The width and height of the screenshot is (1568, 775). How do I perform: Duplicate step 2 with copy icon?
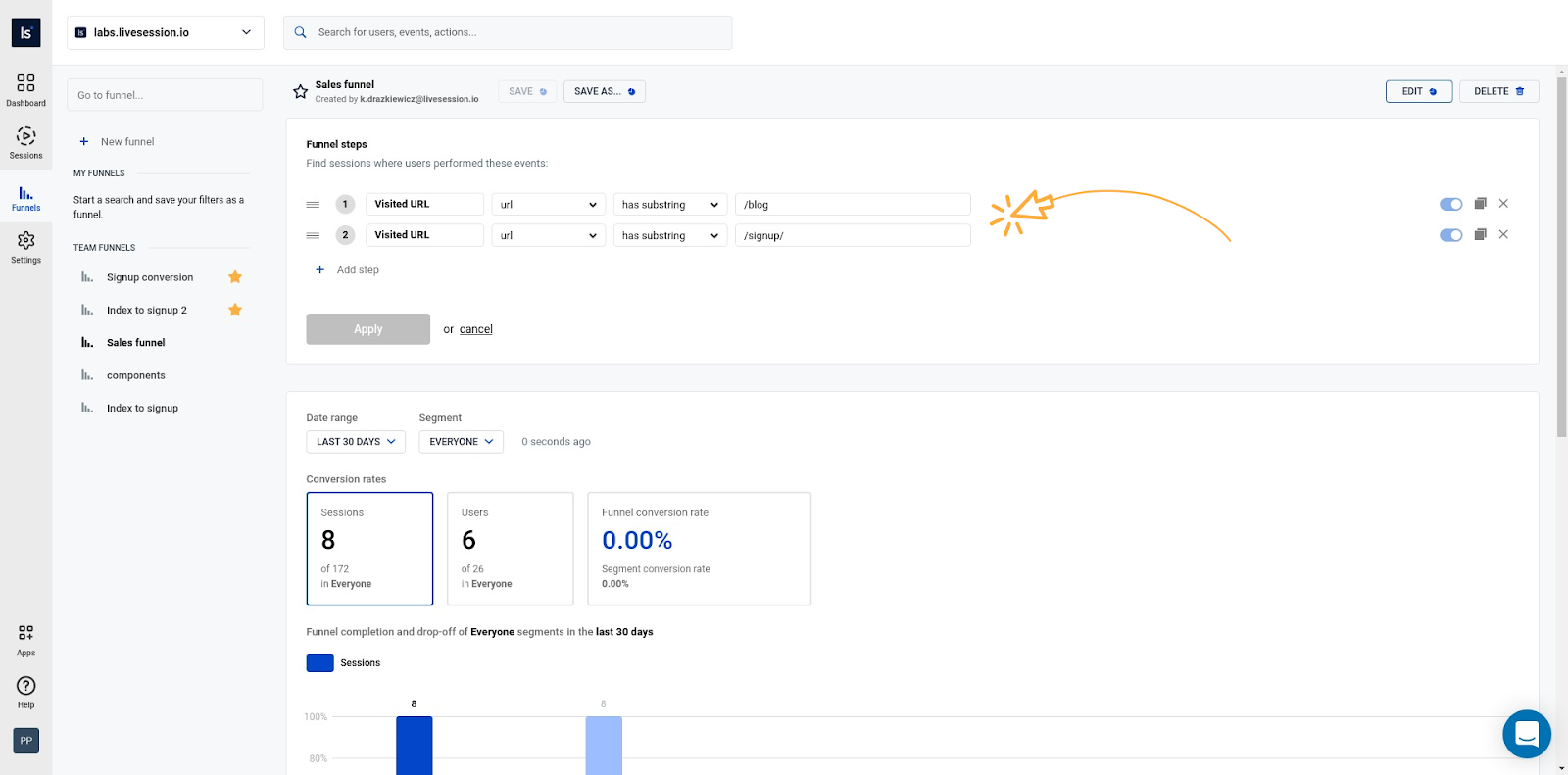click(1480, 235)
